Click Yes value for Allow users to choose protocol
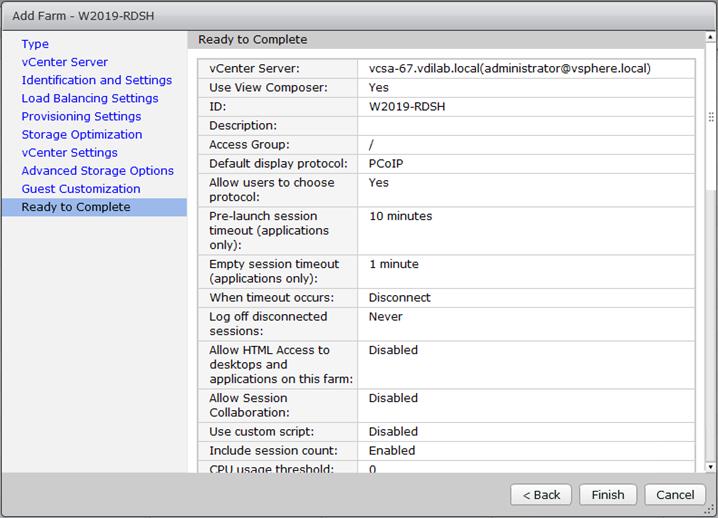 click(x=378, y=183)
